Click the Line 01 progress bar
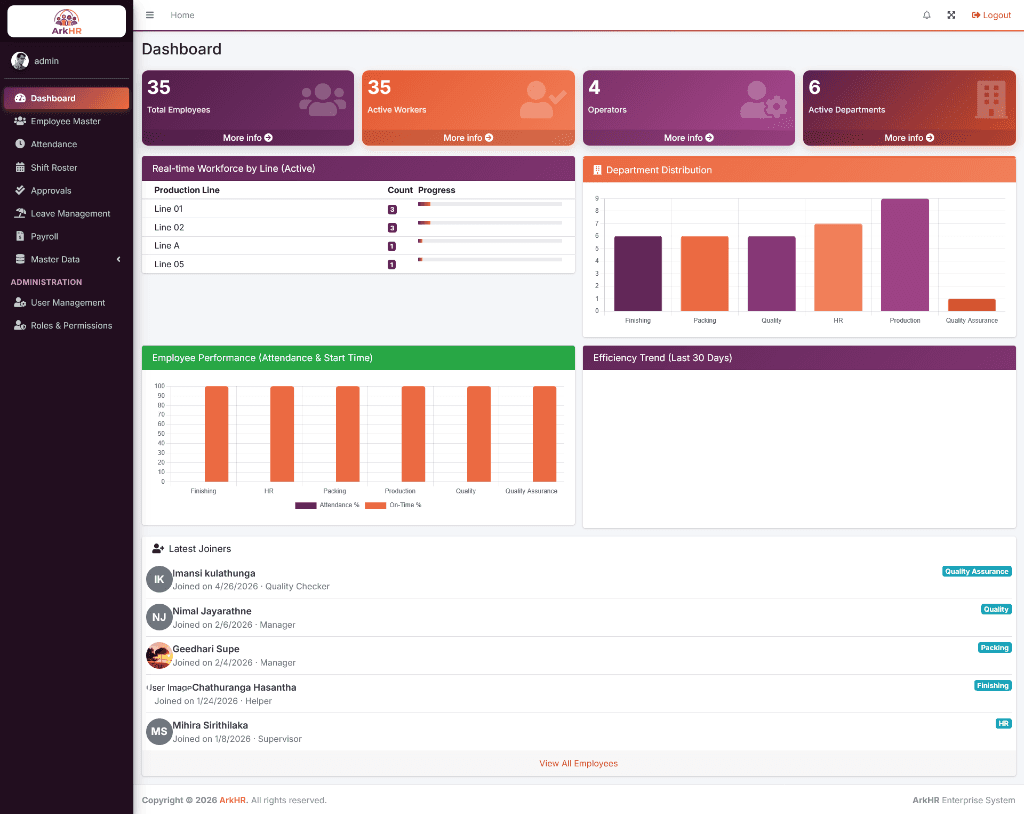Image resolution: width=1024 pixels, height=814 pixels. (490, 204)
